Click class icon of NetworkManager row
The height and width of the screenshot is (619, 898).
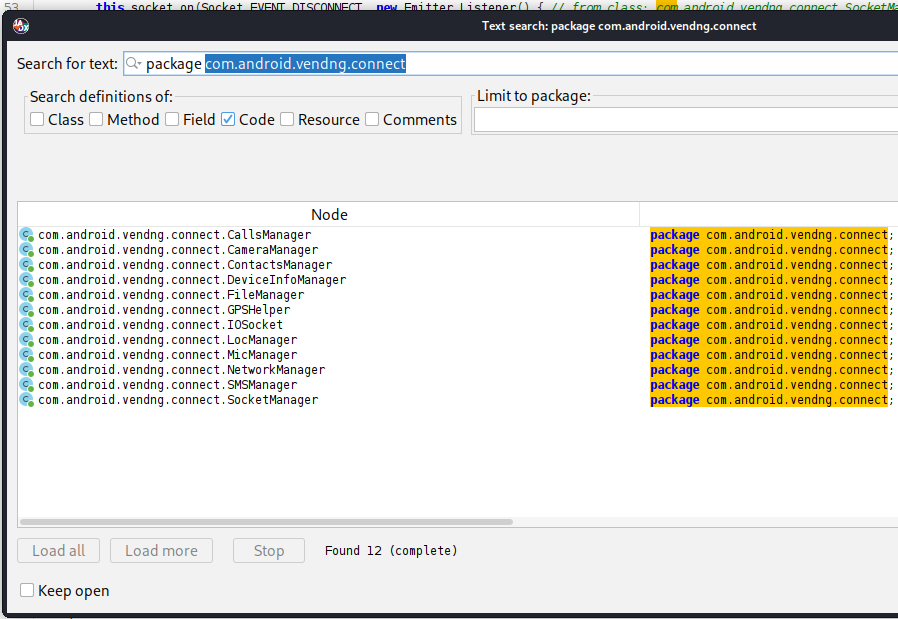pos(26,370)
